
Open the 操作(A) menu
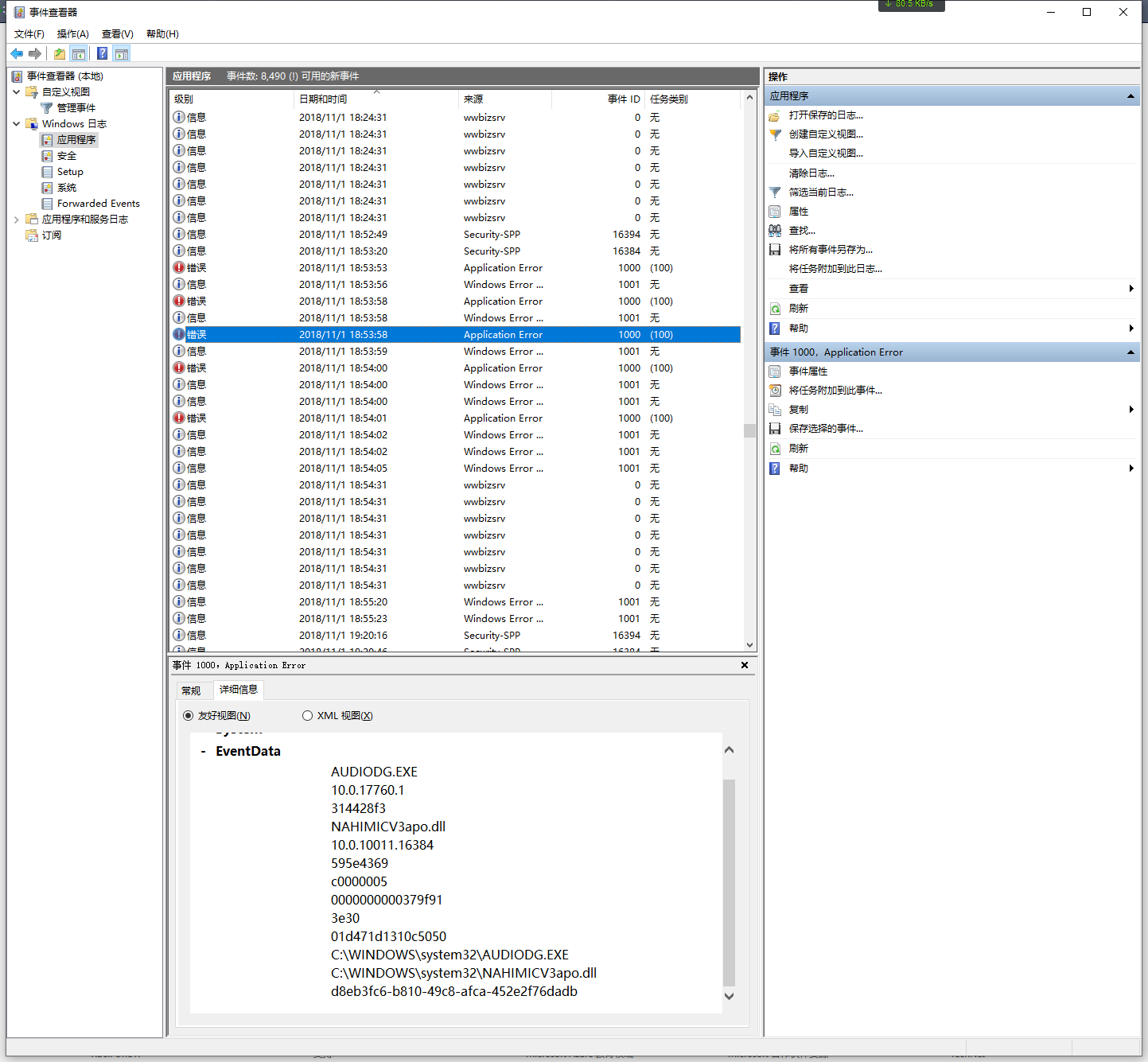73,34
